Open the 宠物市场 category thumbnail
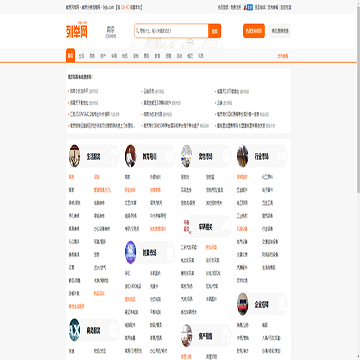360x360 pixels. click(x=187, y=156)
